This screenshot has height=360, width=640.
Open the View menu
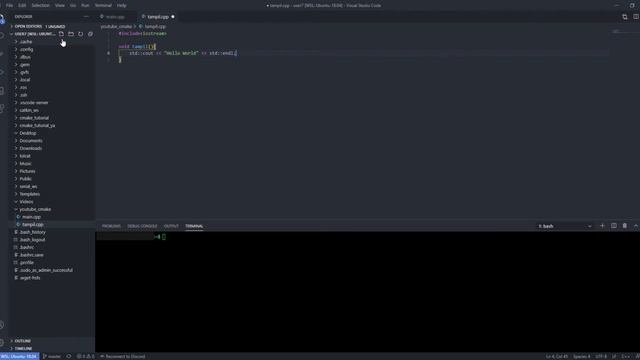[x=60, y=5]
